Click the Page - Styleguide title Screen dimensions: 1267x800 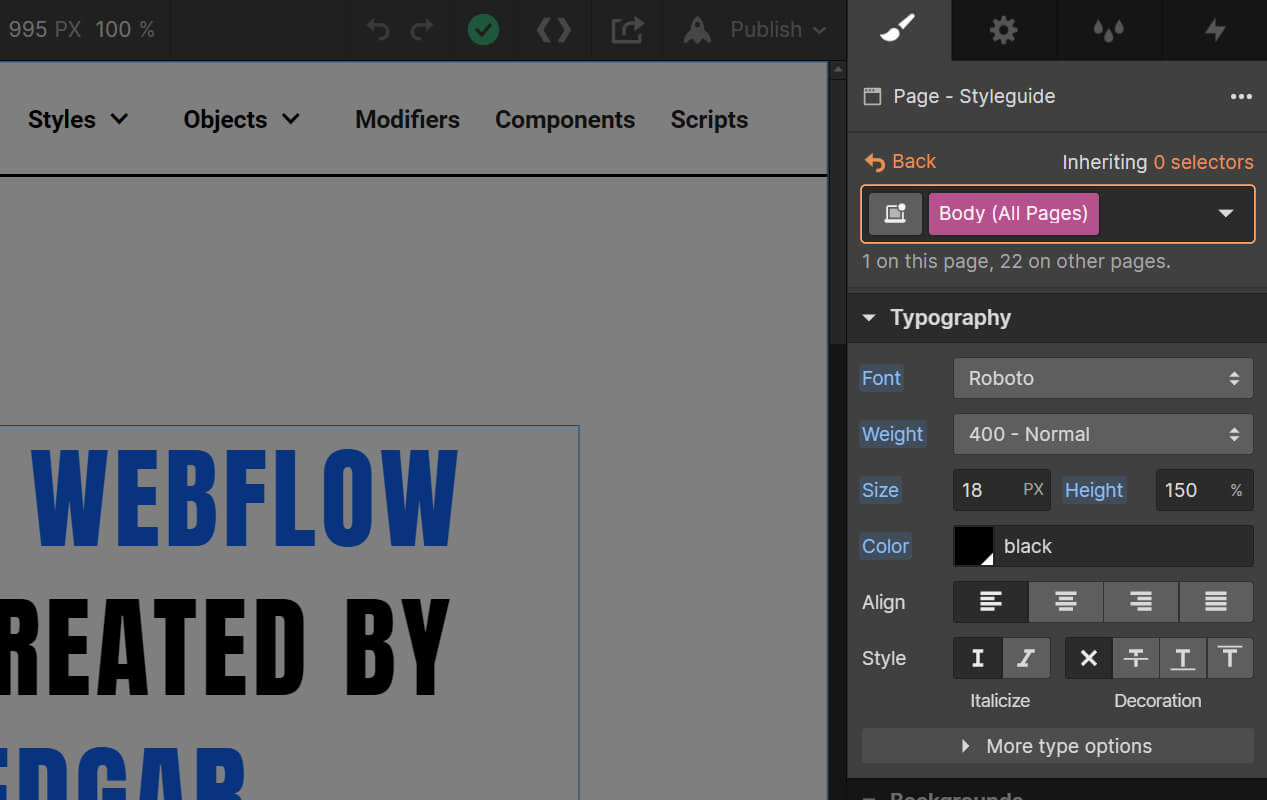pos(974,97)
